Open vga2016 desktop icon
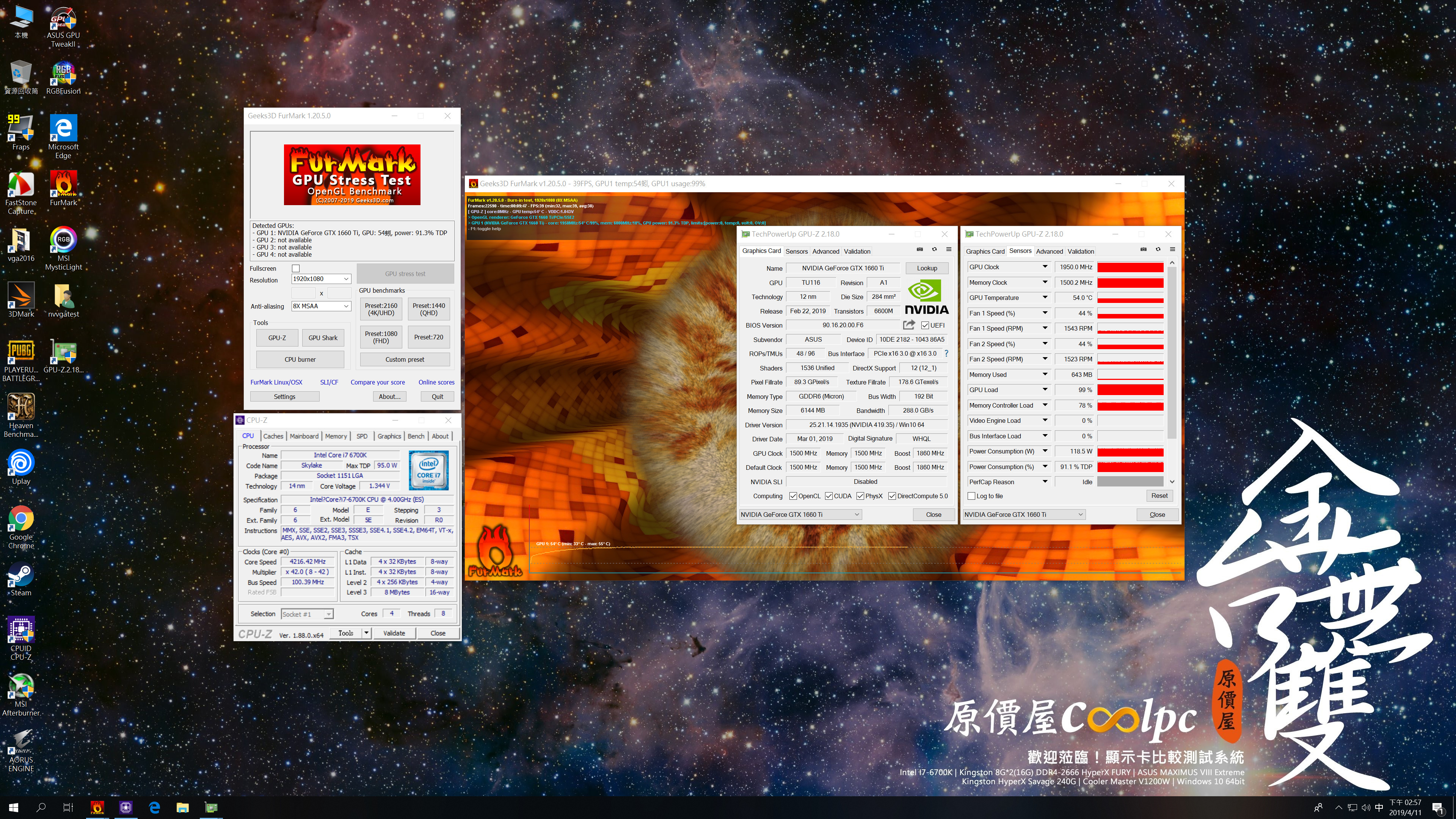1456x819 pixels. click(21, 245)
